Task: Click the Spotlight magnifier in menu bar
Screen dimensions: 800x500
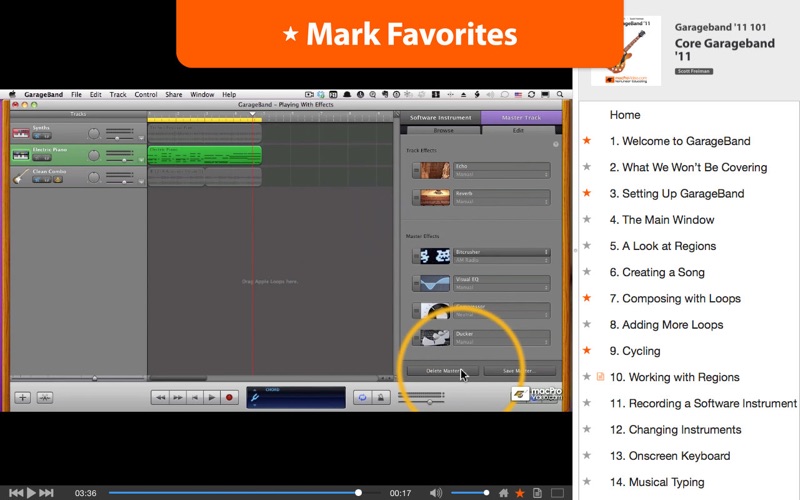Action: pos(560,94)
